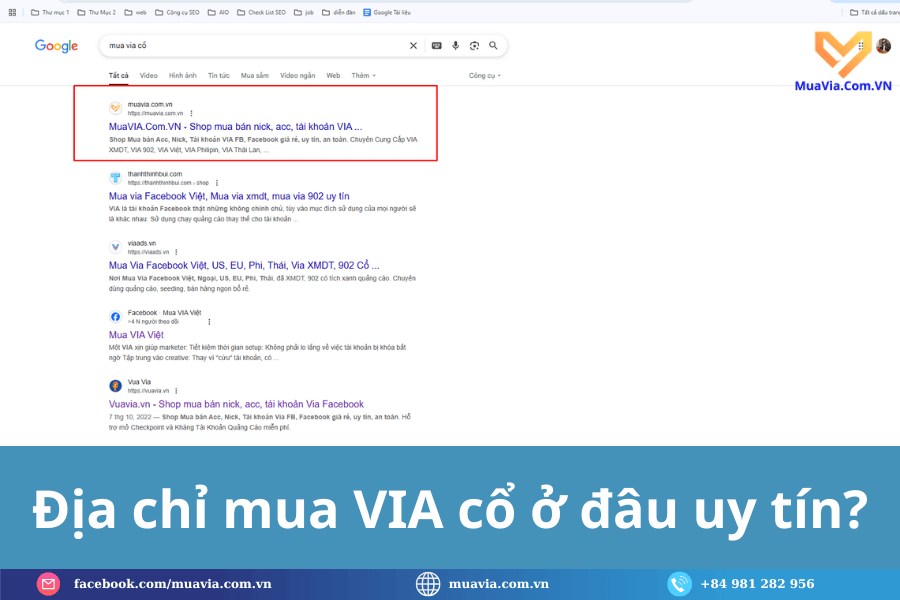Screen dimensions: 900x600
Task: Open the 'Check List SEO' bookmark folder
Action: (x=261, y=12)
